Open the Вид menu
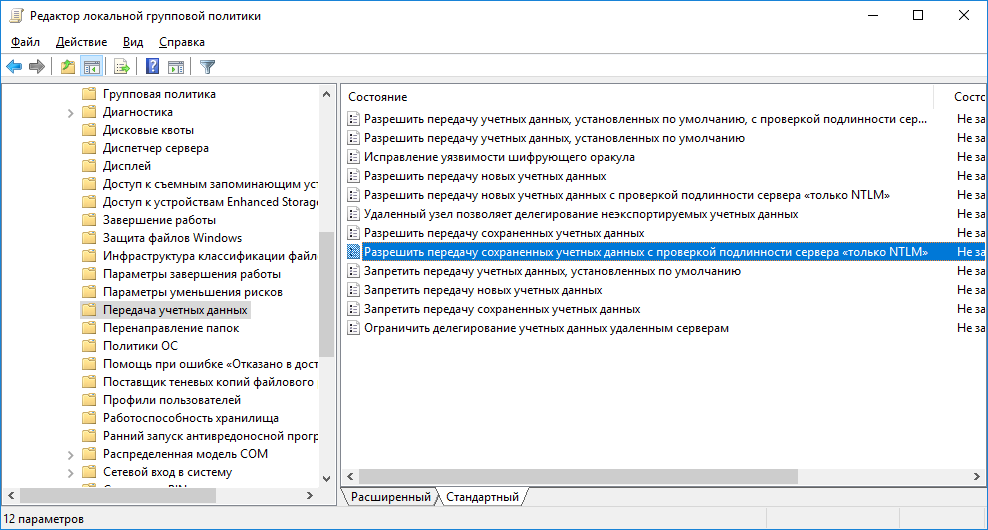 coord(133,42)
